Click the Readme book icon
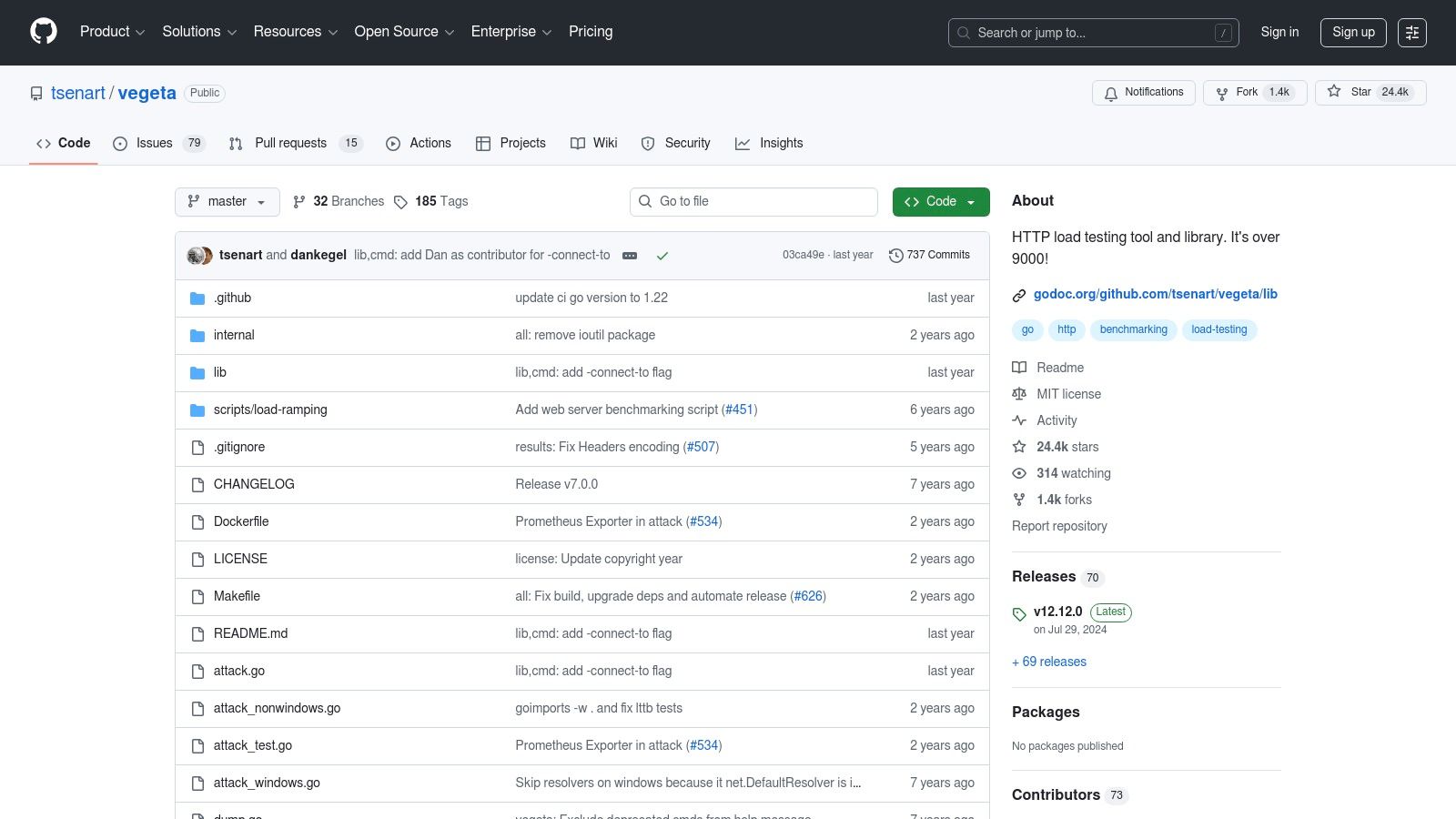Screen dimensions: 1456x819 1019,368
